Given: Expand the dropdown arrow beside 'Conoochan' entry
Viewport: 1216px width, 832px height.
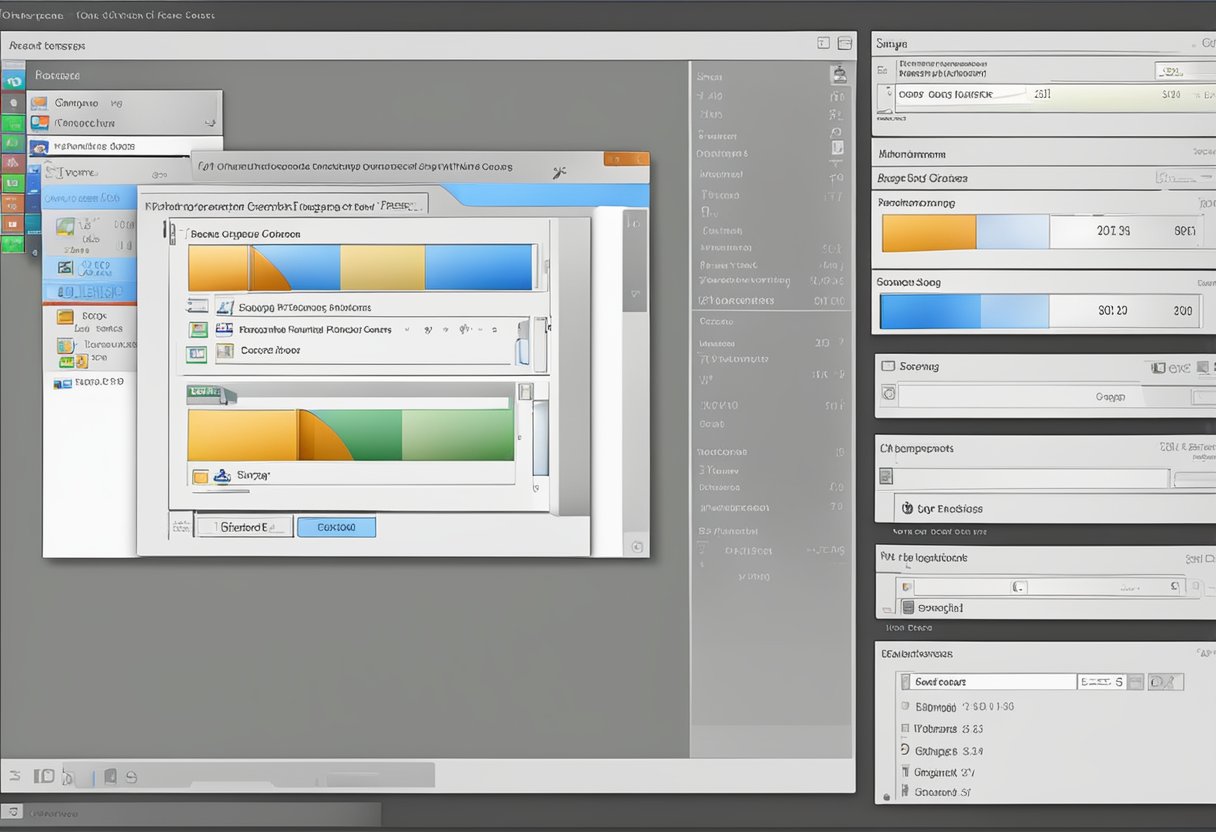Looking at the screenshot, I should pos(209,123).
